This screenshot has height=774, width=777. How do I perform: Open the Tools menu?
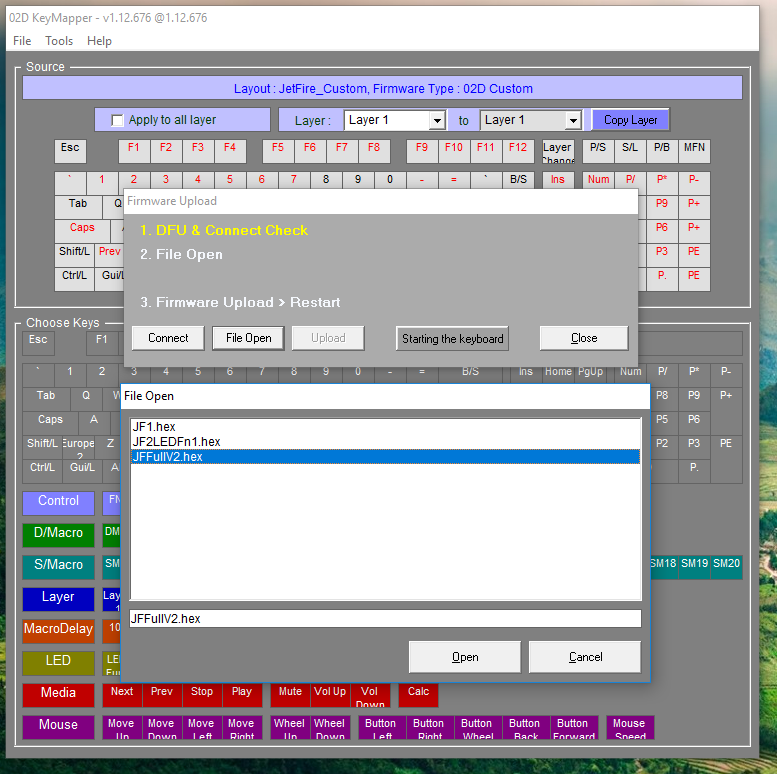pyautogui.click(x=59, y=41)
